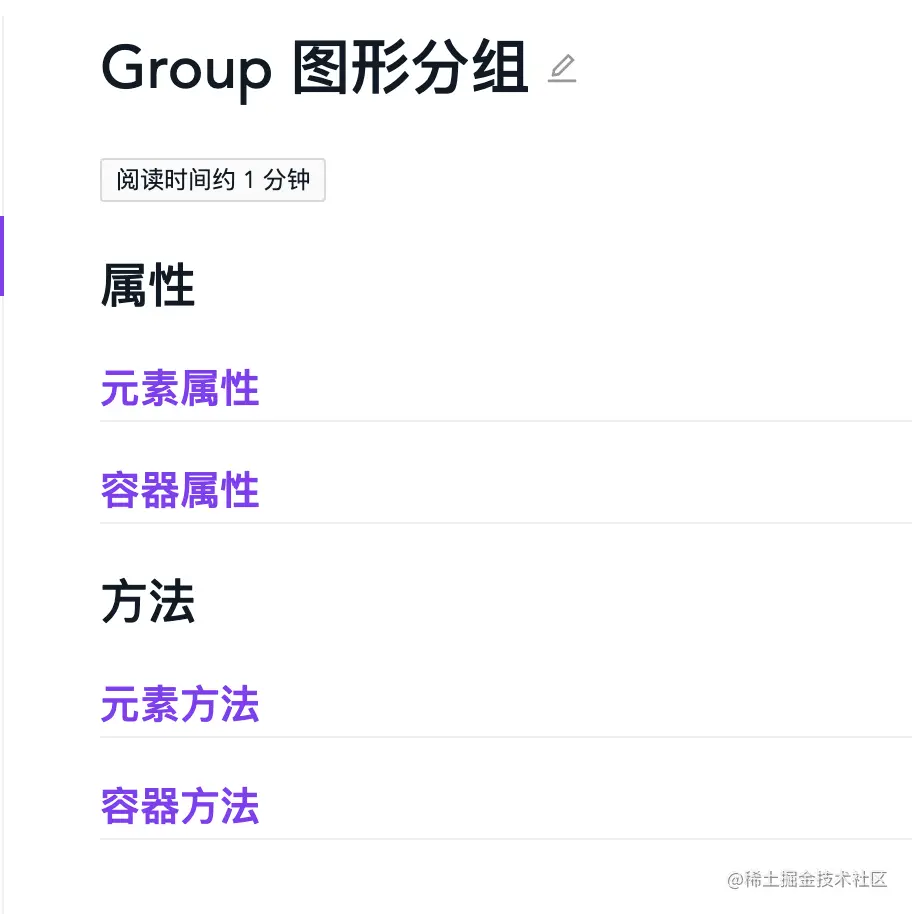Select the 方法 section heading

148,602
